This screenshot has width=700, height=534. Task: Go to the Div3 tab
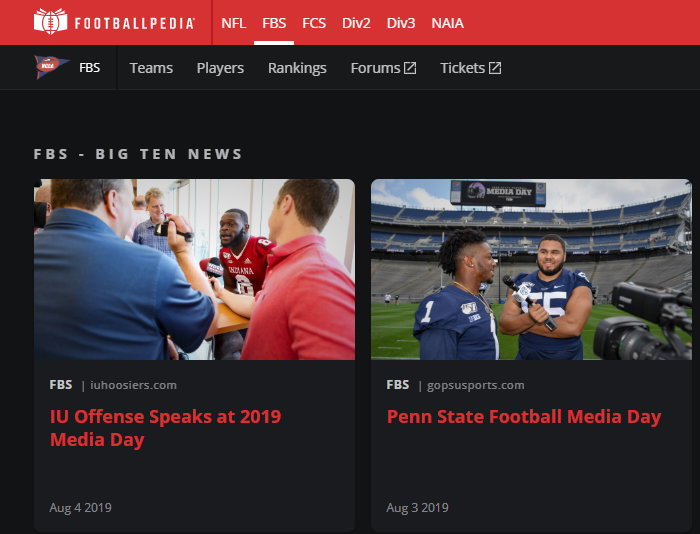tap(401, 22)
